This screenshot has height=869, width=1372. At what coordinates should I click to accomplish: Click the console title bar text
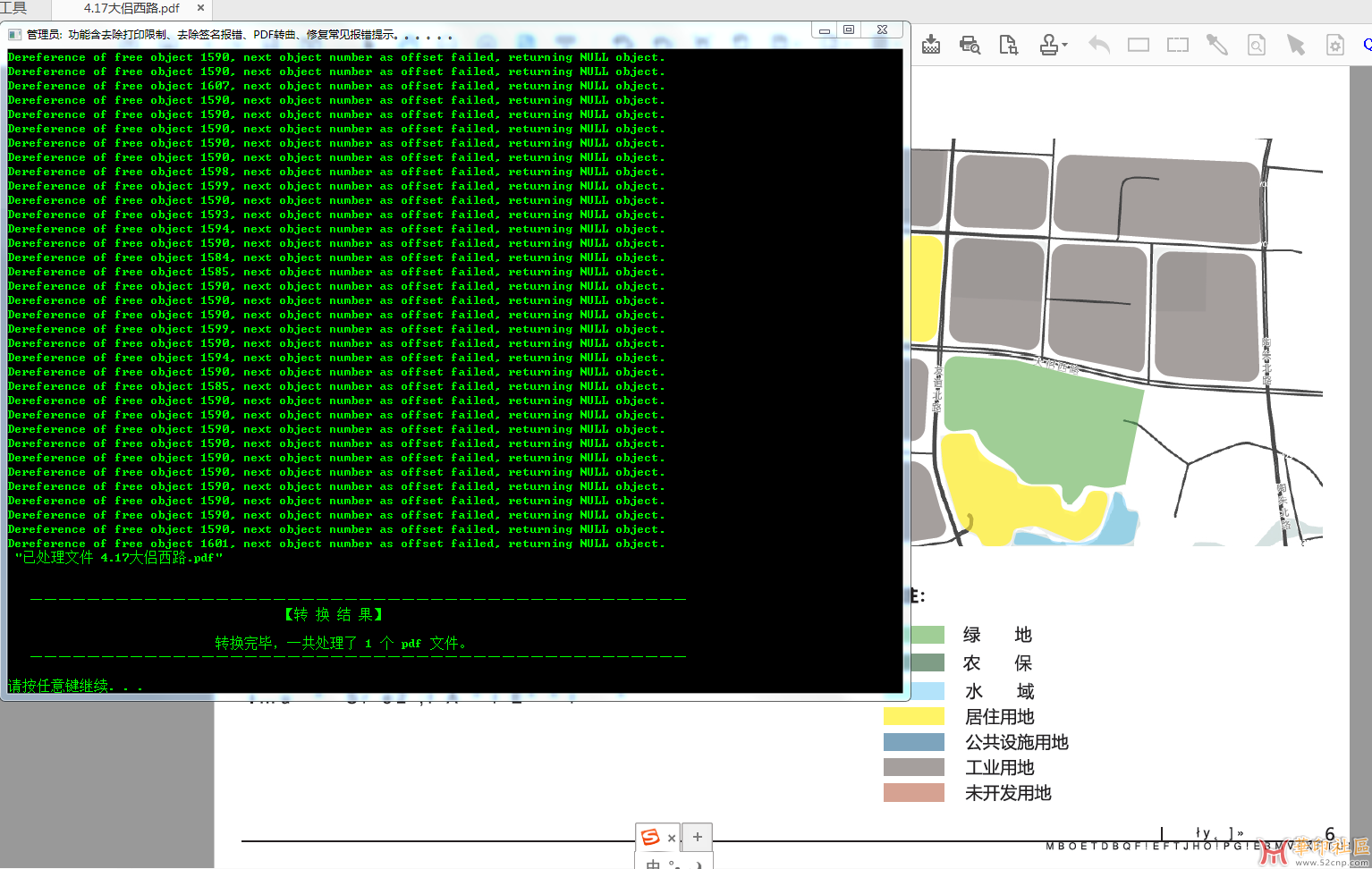coord(239,34)
